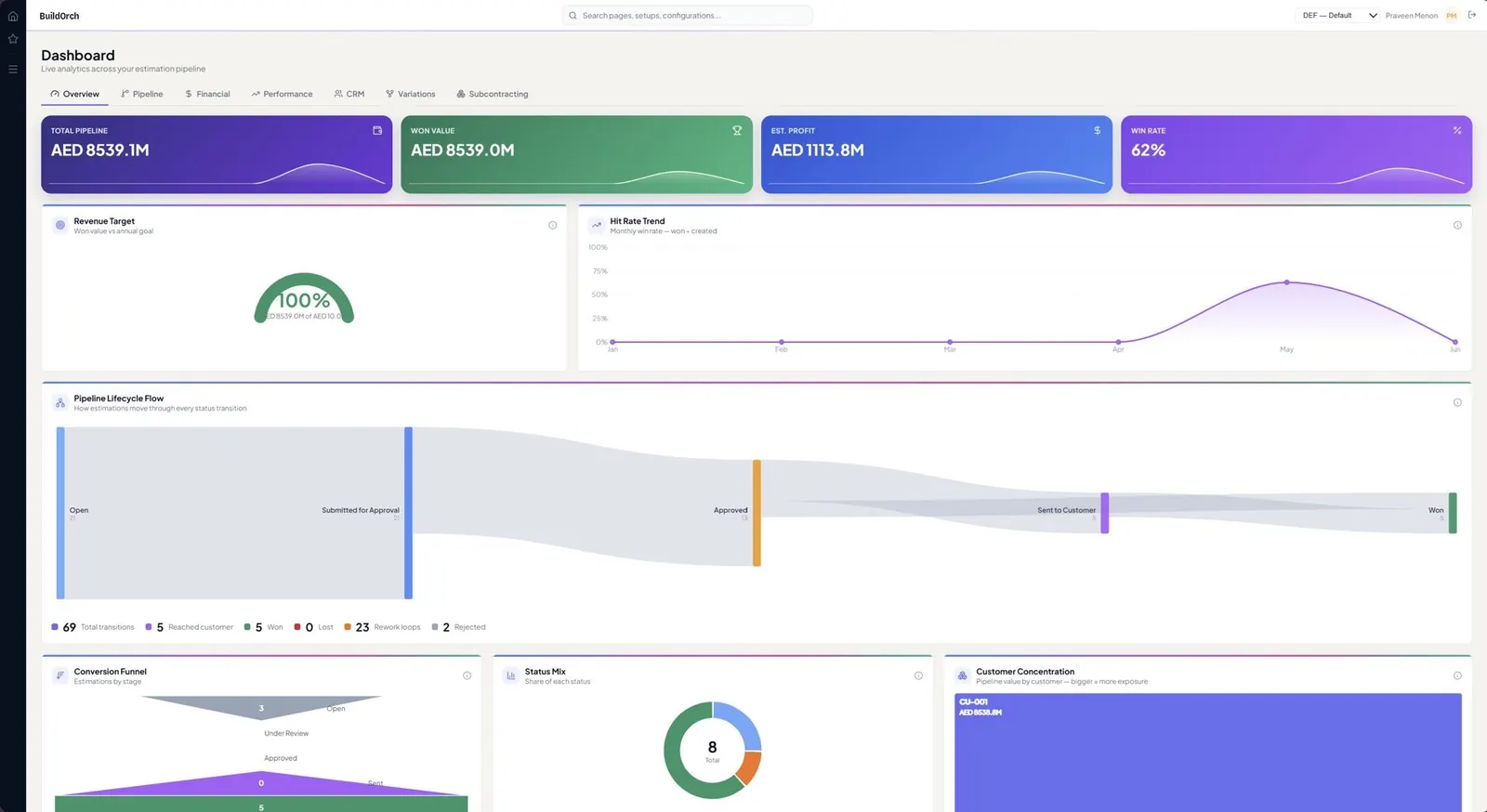Image resolution: width=1487 pixels, height=812 pixels.
Task: Click the search pages input field
Action: (687, 16)
